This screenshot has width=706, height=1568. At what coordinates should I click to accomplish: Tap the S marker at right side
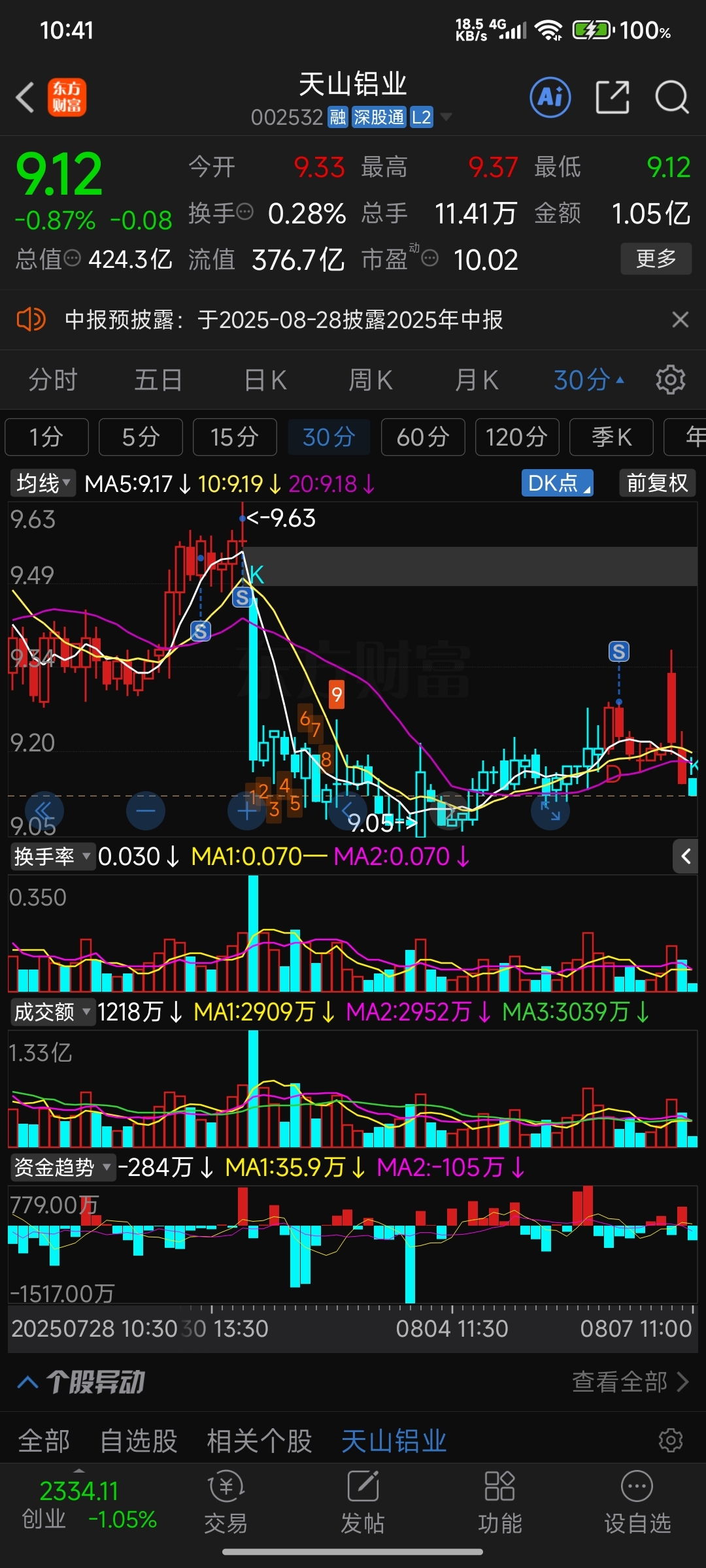619,651
